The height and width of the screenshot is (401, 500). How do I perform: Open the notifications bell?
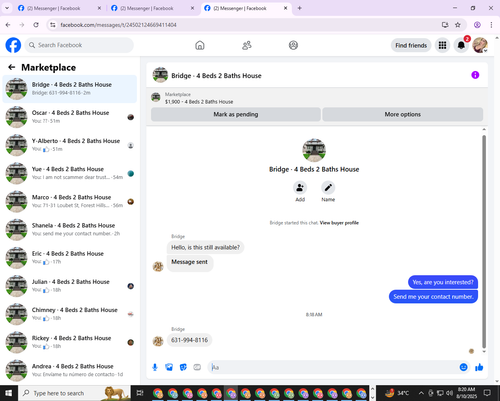[461, 45]
